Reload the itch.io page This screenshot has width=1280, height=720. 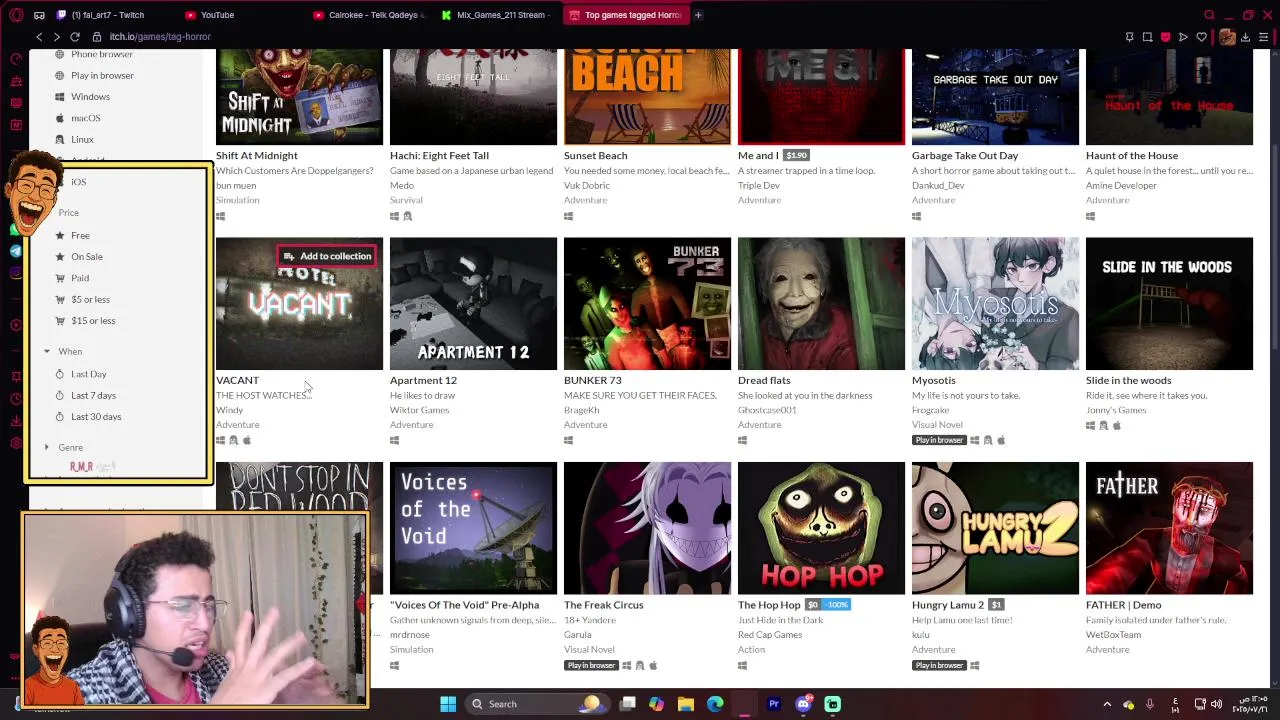click(75, 37)
